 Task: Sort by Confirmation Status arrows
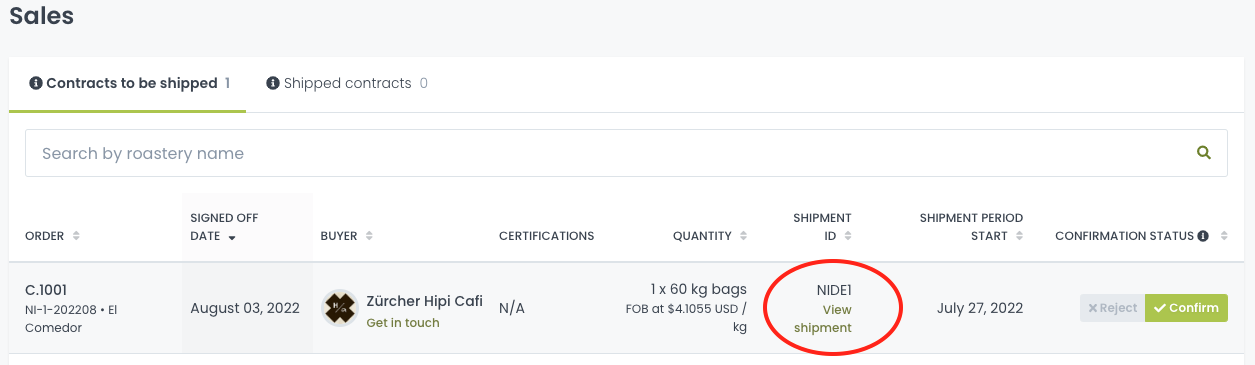pyautogui.click(x=1222, y=236)
